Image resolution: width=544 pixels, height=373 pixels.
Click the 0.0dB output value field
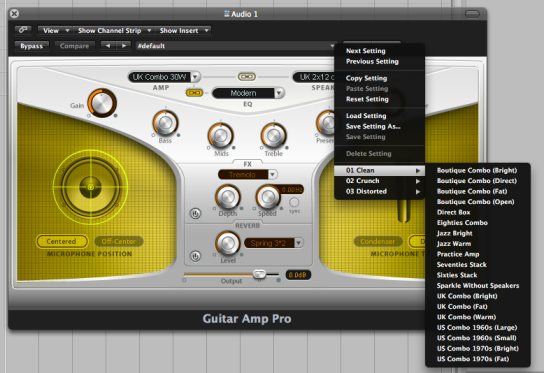pos(298,275)
